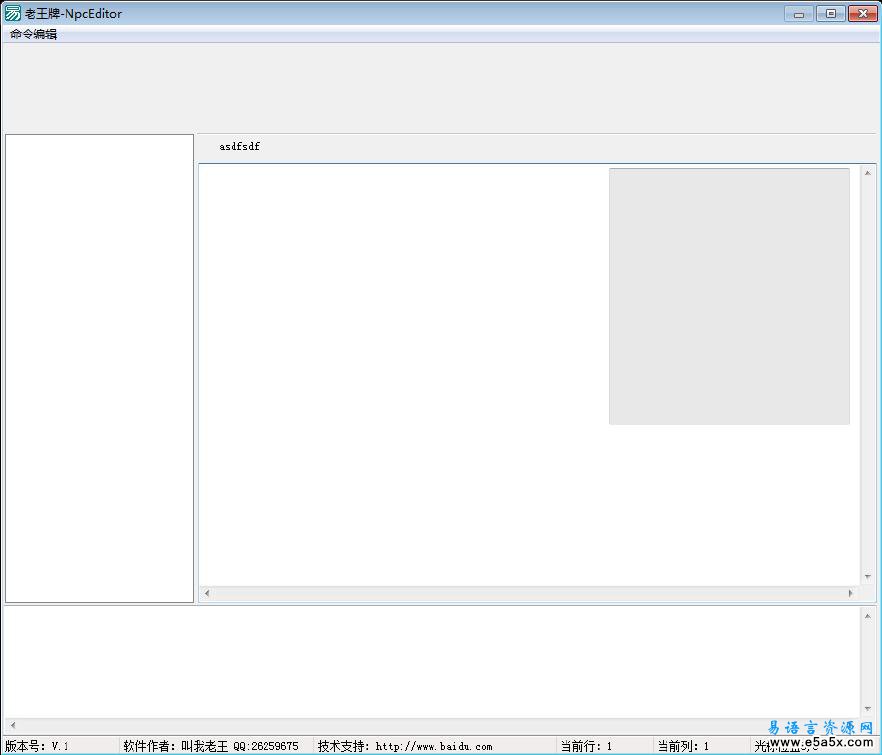
Task: Minimize the NpcEditor window
Action: pyautogui.click(x=799, y=14)
